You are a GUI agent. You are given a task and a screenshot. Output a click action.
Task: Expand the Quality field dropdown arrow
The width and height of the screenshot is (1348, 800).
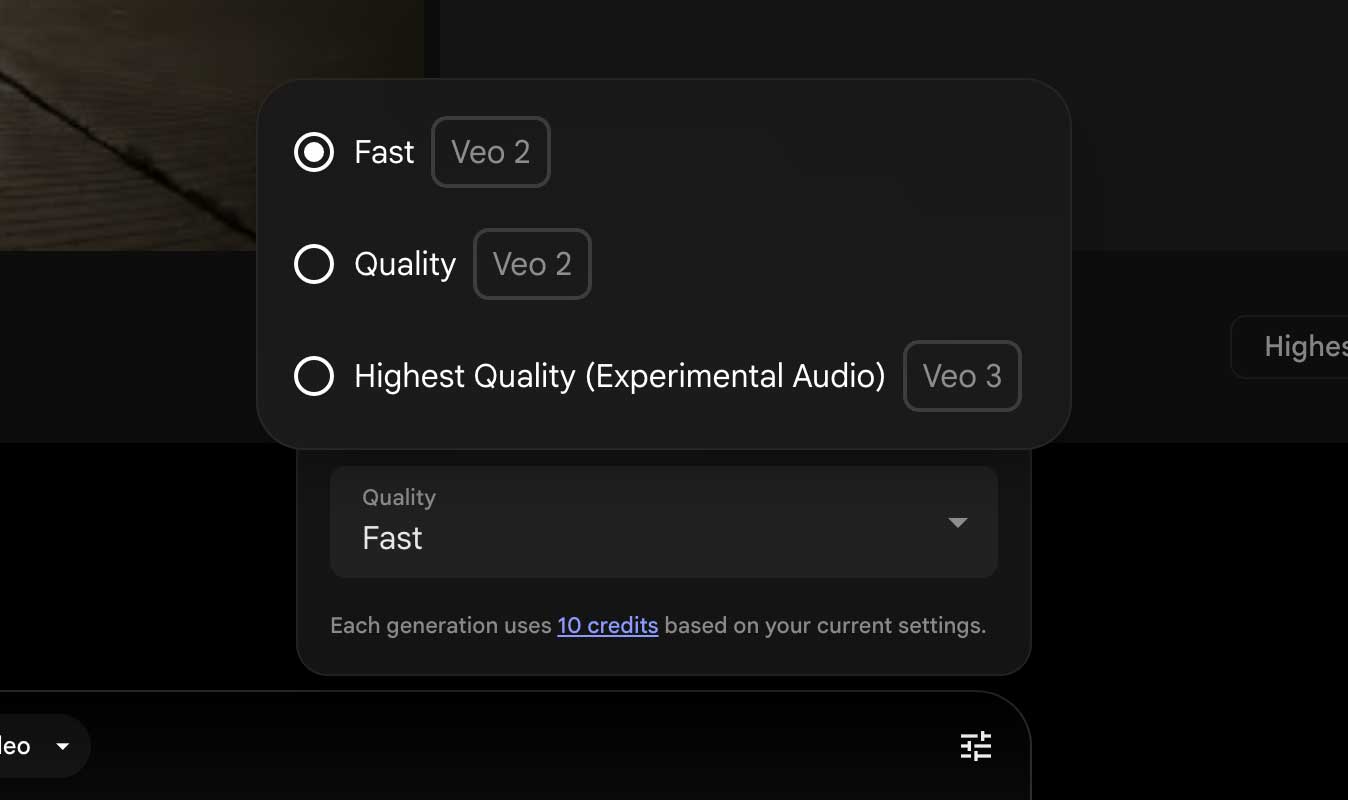click(x=957, y=522)
